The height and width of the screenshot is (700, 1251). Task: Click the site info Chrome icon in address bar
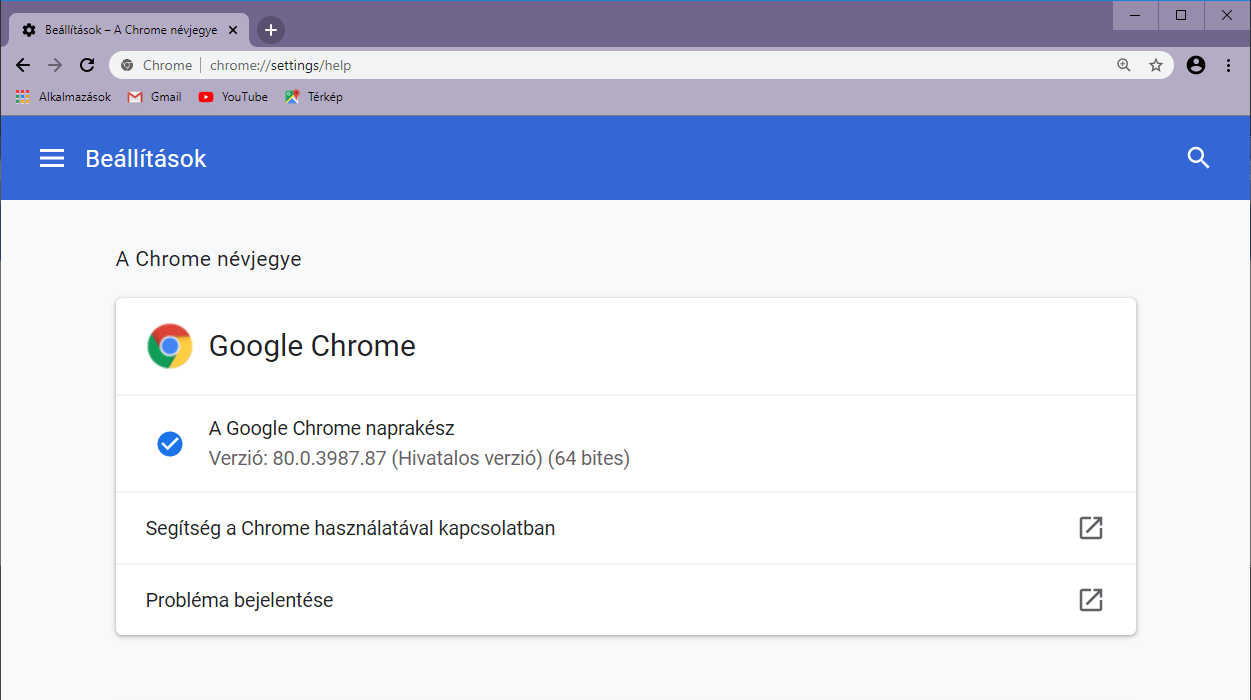(x=127, y=65)
